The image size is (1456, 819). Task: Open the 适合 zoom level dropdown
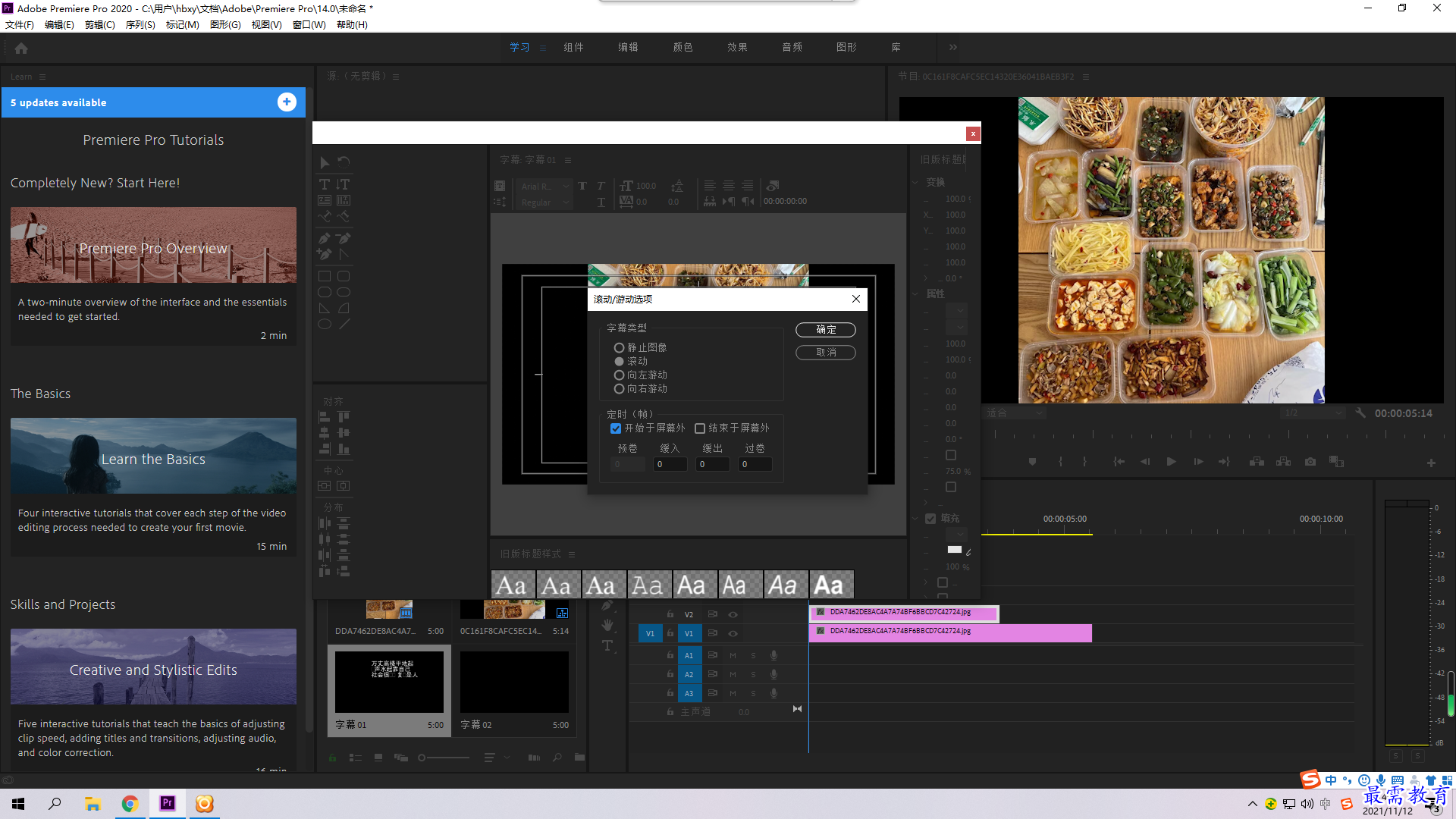coord(1014,413)
